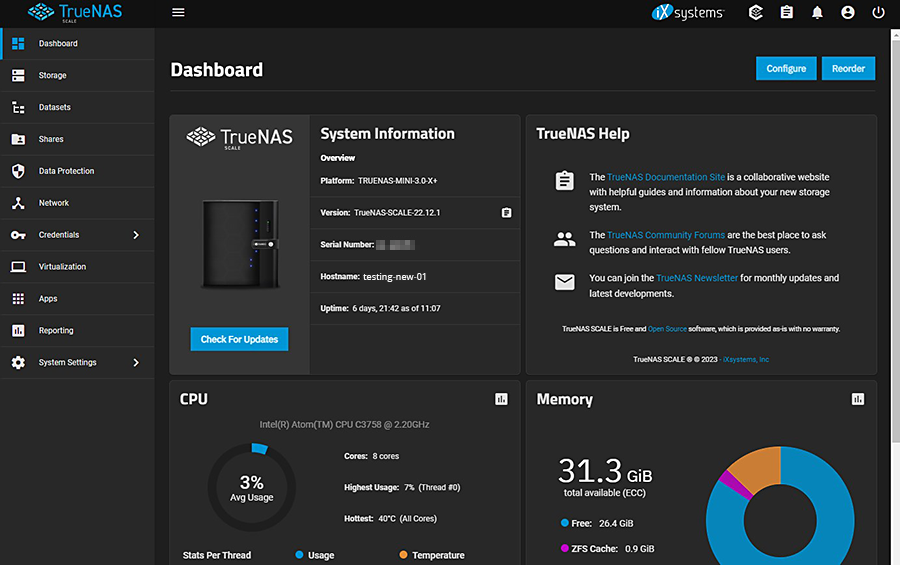Click the magenta ZFS Cache legend dot

564,548
